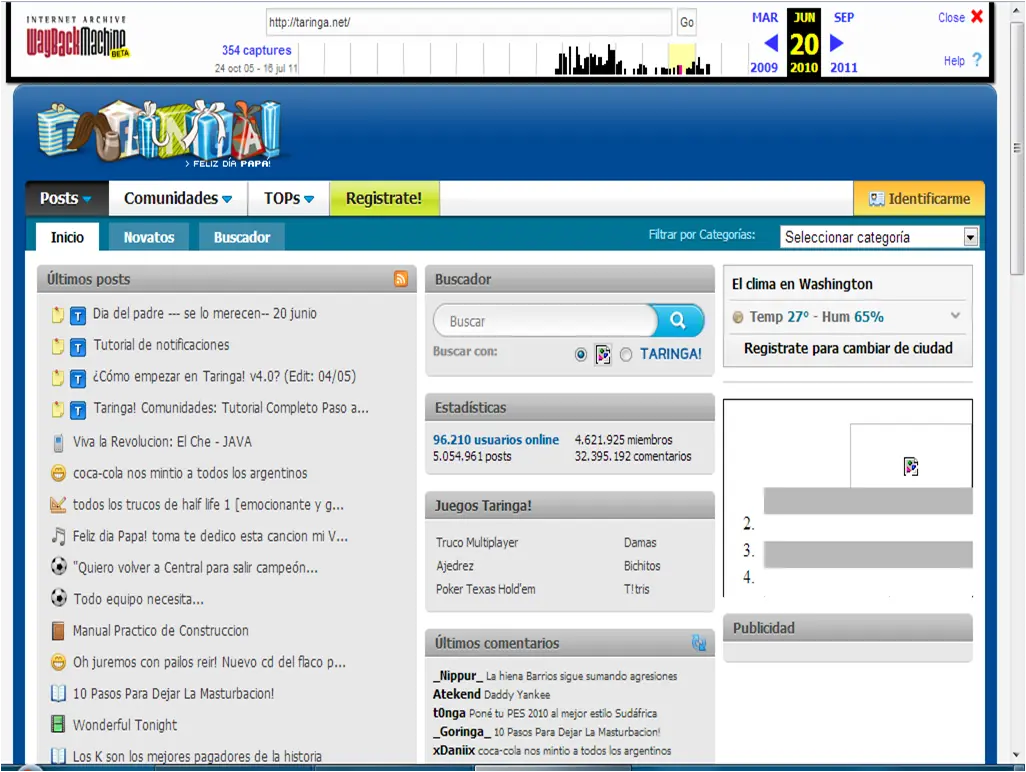Click the Help question mark icon
The height and width of the screenshot is (772, 1026).
coord(977,60)
